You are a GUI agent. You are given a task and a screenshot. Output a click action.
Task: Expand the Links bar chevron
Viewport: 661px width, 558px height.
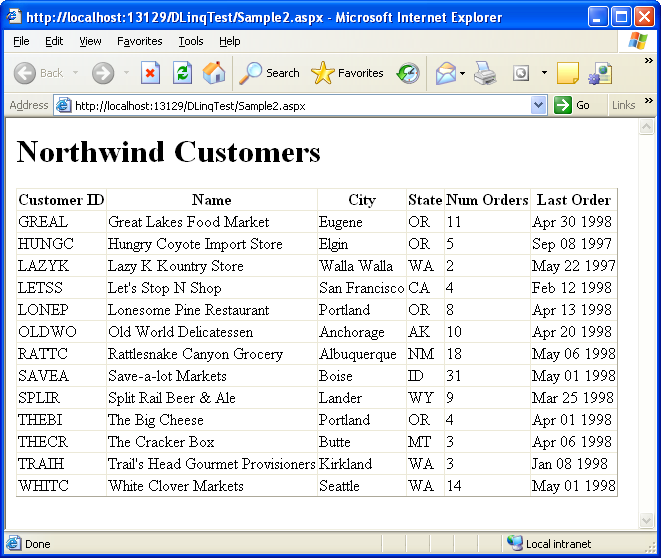[x=649, y=100]
